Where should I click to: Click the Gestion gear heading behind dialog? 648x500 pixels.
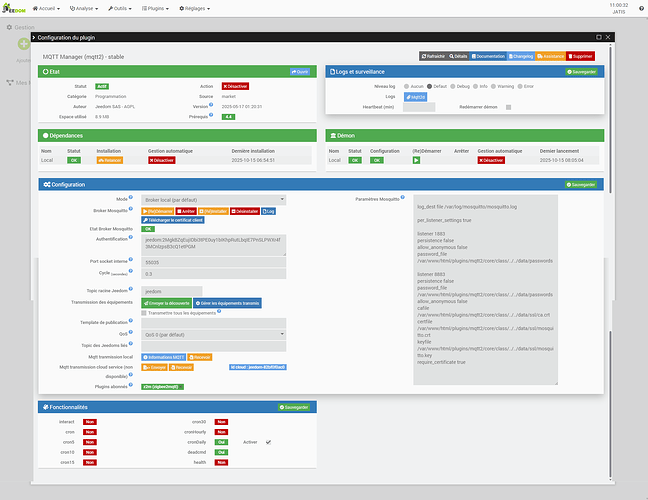pyautogui.click(x=20, y=27)
